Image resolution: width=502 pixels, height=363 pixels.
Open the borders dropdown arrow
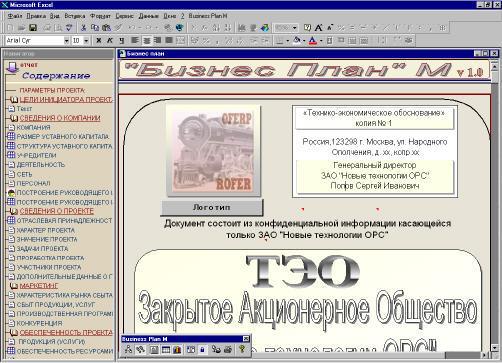coord(287,41)
